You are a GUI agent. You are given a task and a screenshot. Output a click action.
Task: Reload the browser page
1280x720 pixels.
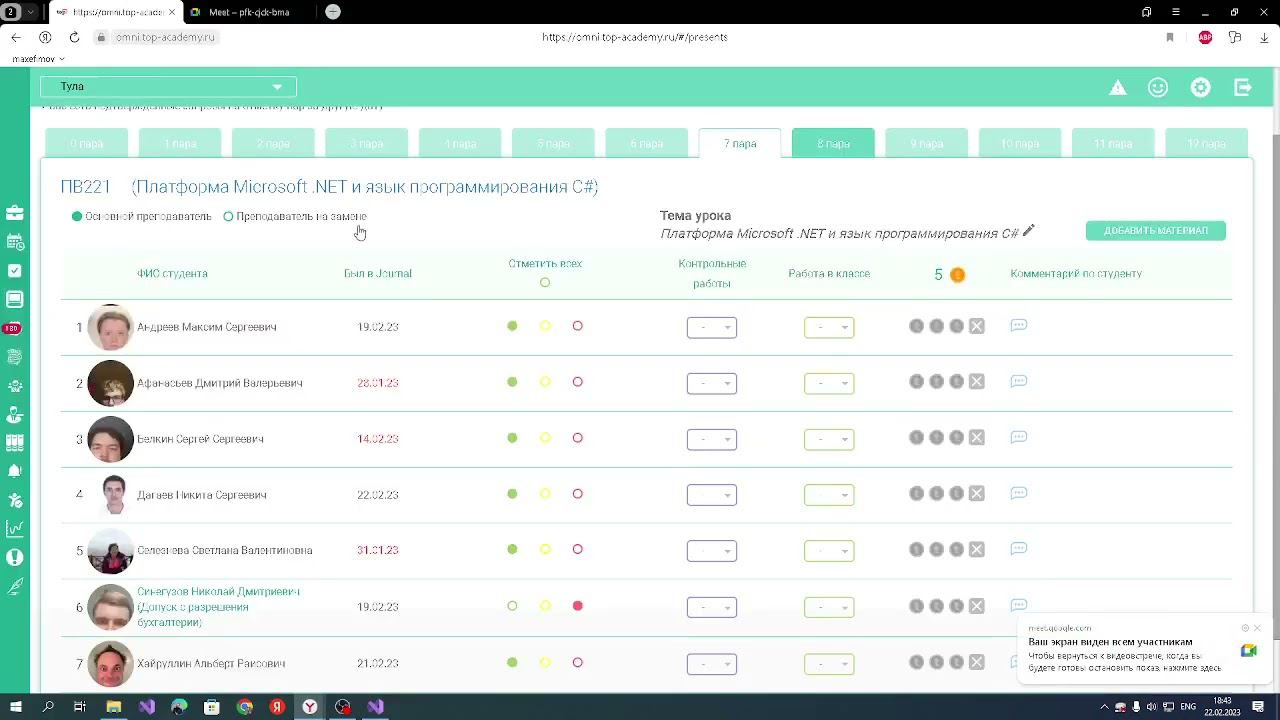pos(74,37)
